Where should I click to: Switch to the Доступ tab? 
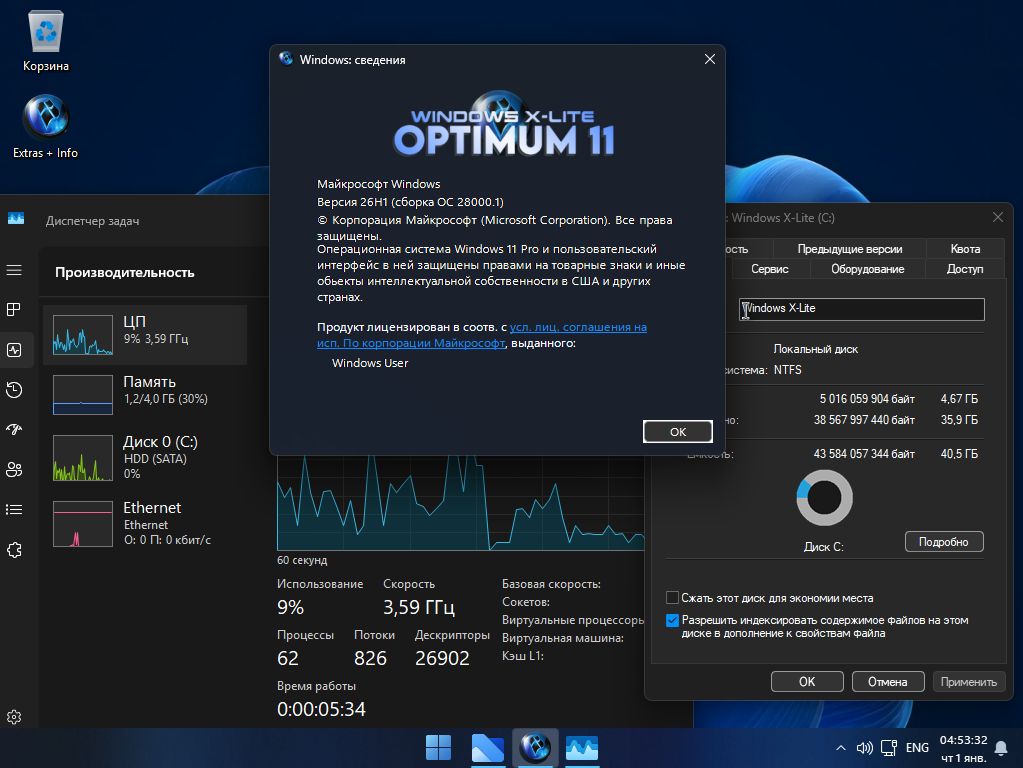(x=964, y=269)
